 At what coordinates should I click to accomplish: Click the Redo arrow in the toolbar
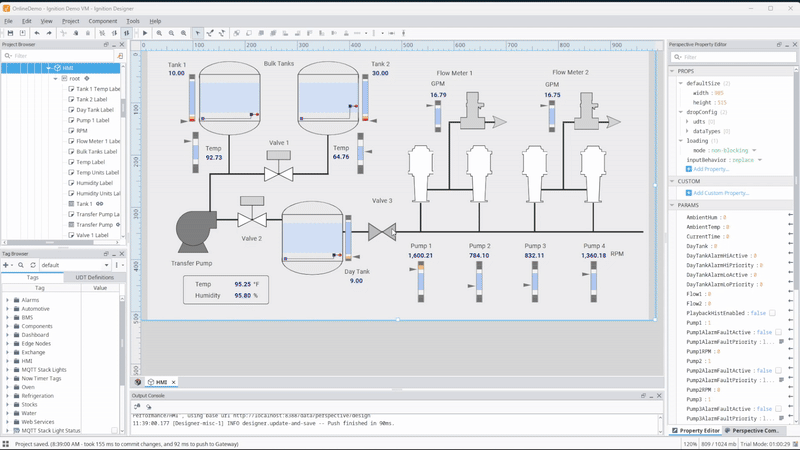click(49, 33)
